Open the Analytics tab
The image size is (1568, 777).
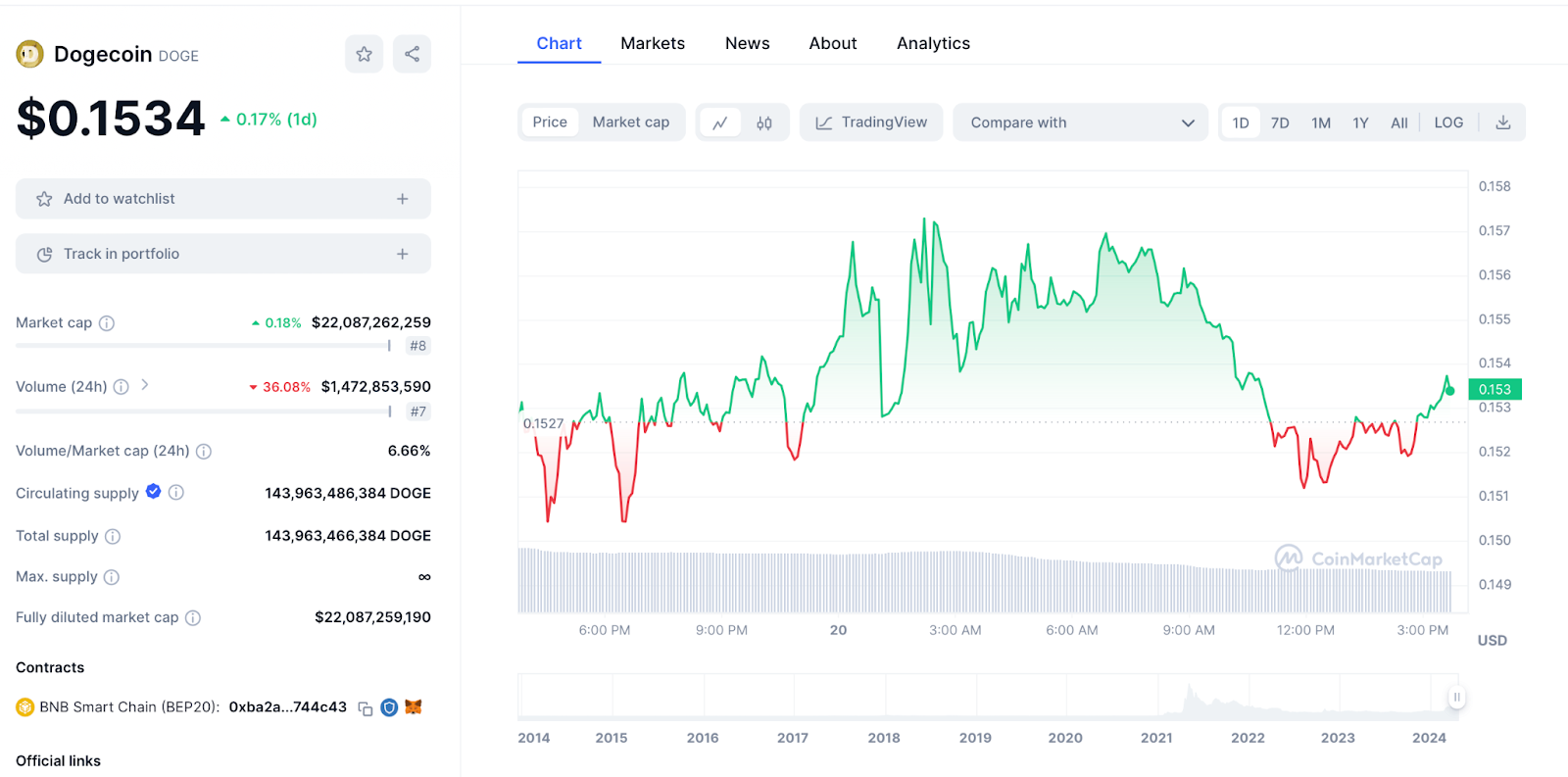(x=933, y=43)
